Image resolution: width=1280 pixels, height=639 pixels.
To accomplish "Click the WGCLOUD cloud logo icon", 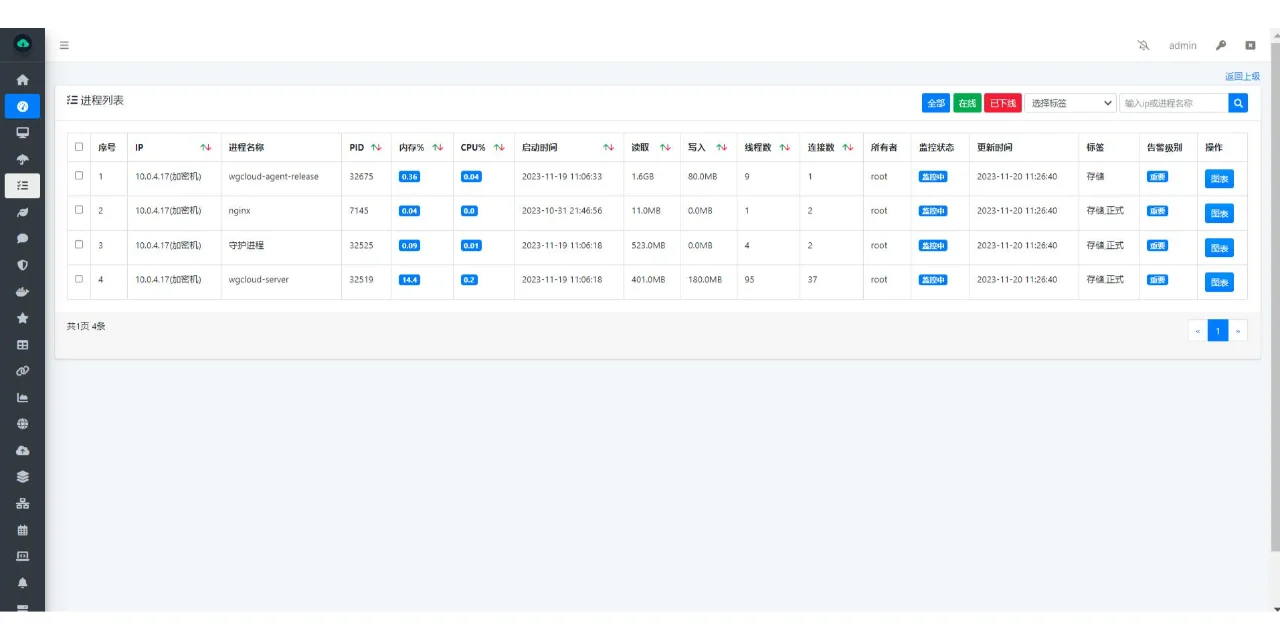I will (22, 44).
